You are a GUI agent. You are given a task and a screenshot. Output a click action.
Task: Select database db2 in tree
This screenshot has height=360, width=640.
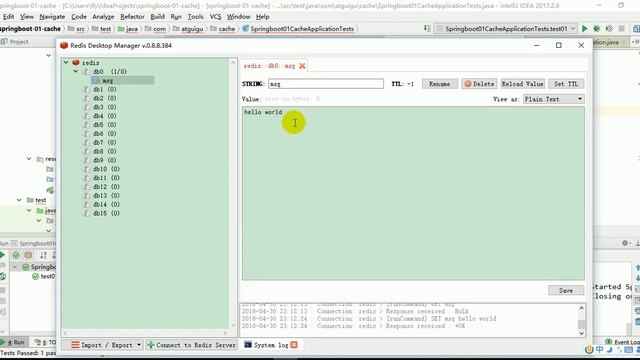[x=104, y=98]
